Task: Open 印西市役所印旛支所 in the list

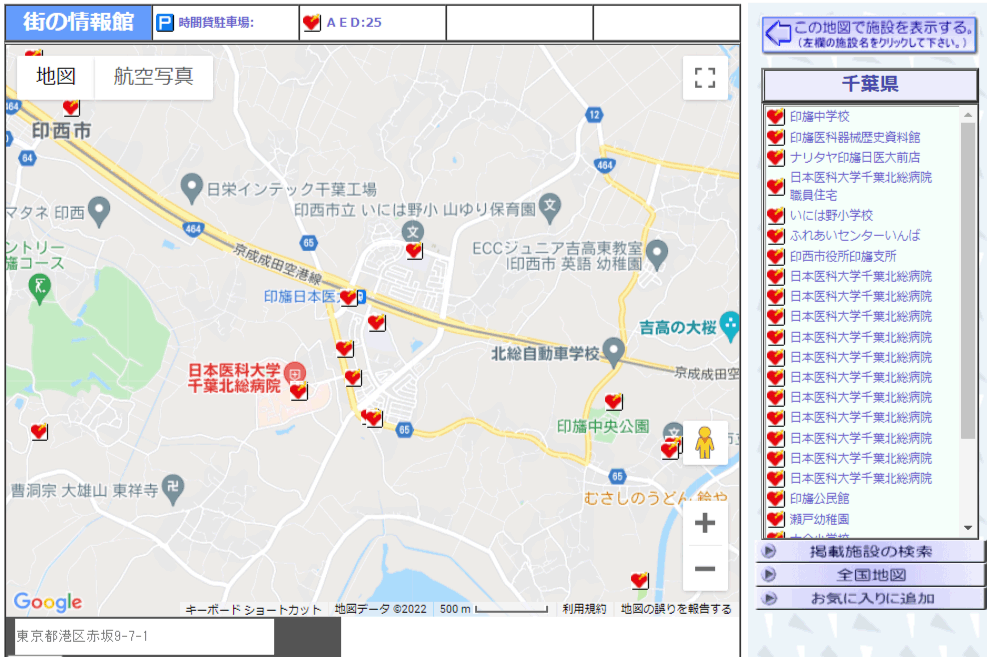Action: (x=843, y=256)
